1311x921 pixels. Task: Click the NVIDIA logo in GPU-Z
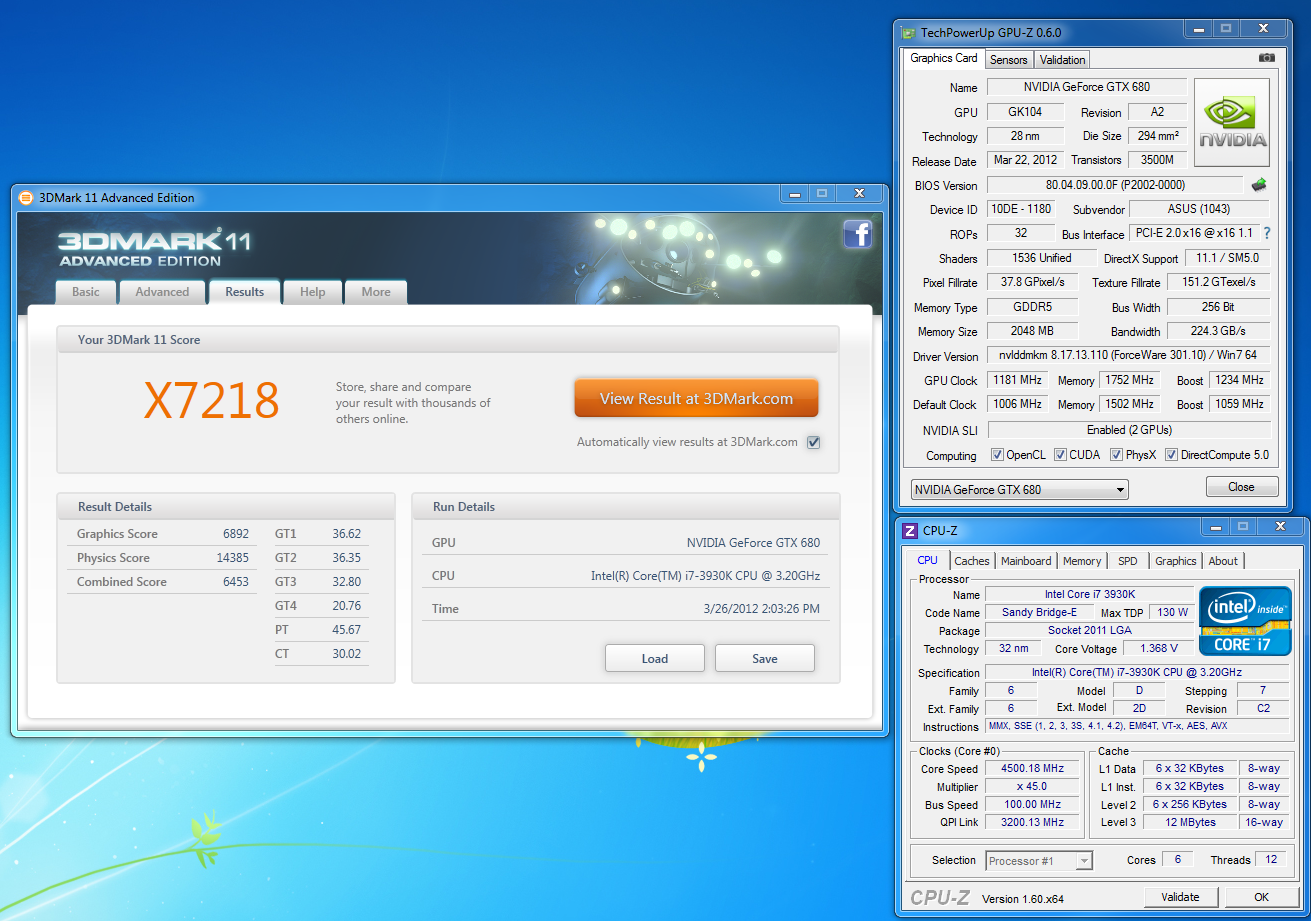click(1232, 123)
